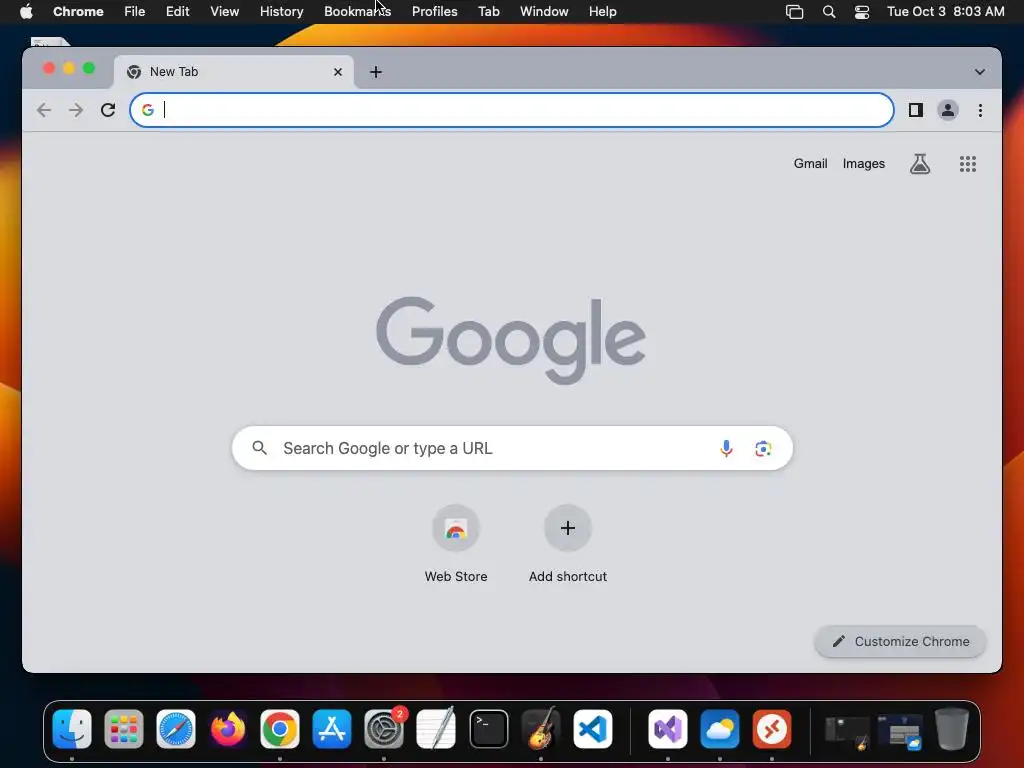The image size is (1024, 768).
Task: Open Launchpad from the Dock
Action: (x=123, y=729)
